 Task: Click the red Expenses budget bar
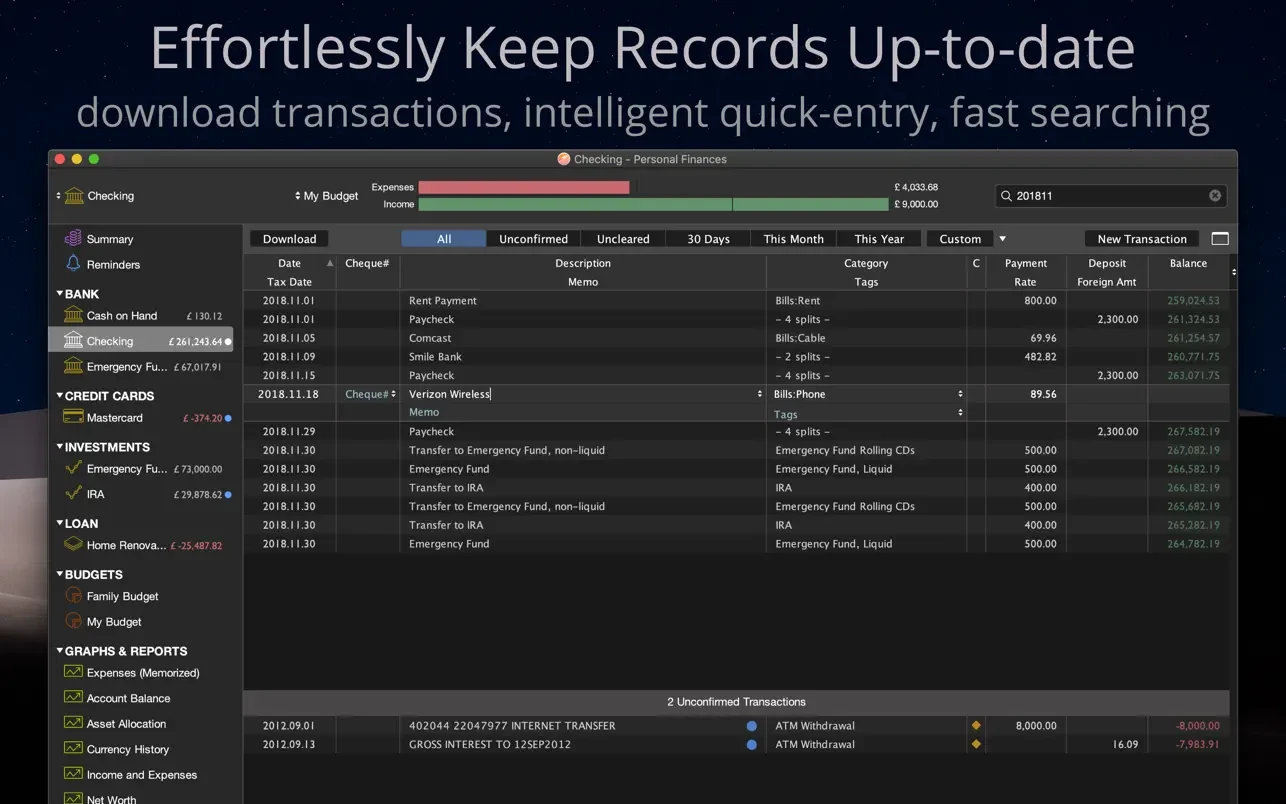pos(523,187)
